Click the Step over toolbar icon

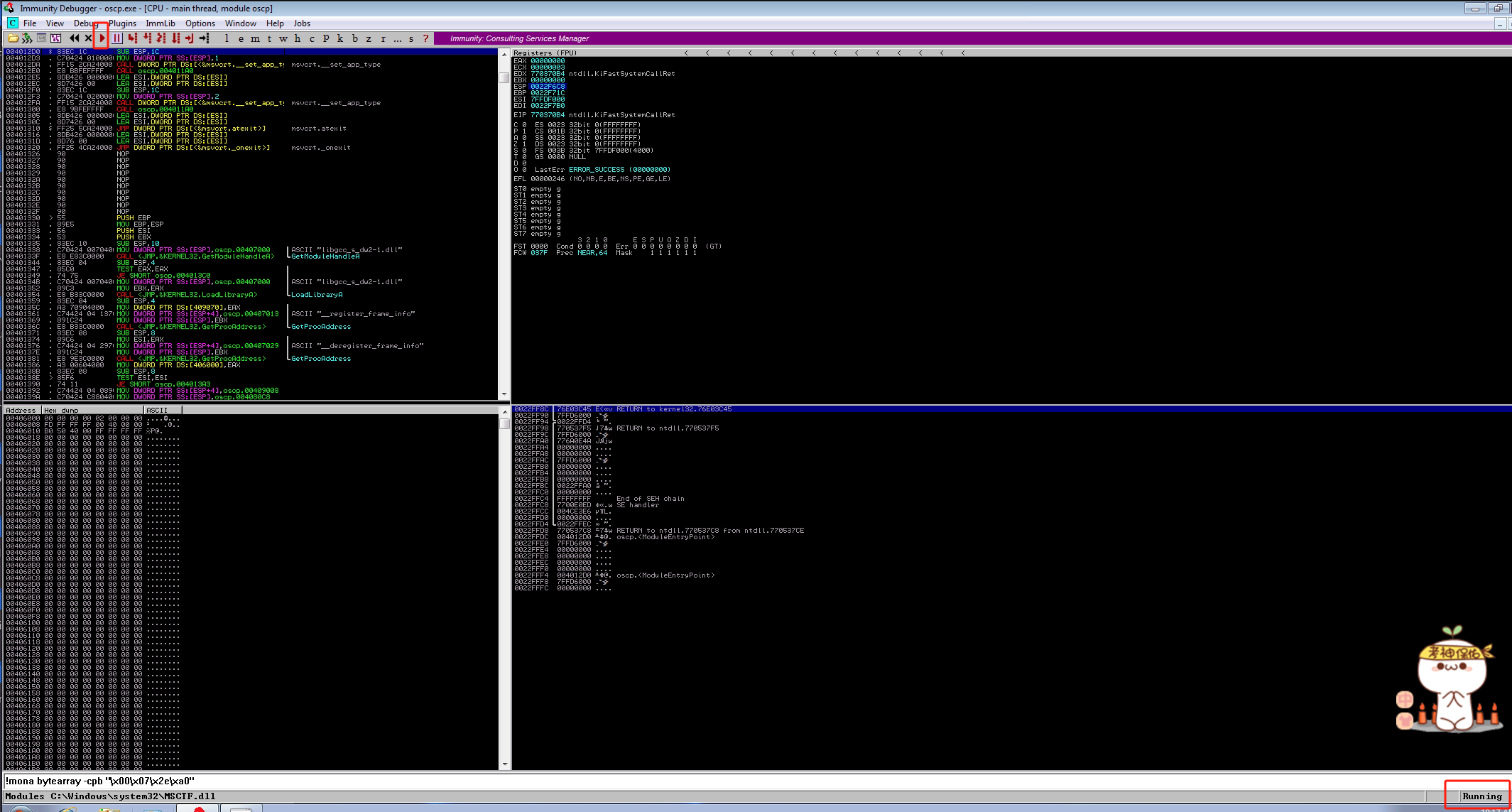(x=147, y=38)
